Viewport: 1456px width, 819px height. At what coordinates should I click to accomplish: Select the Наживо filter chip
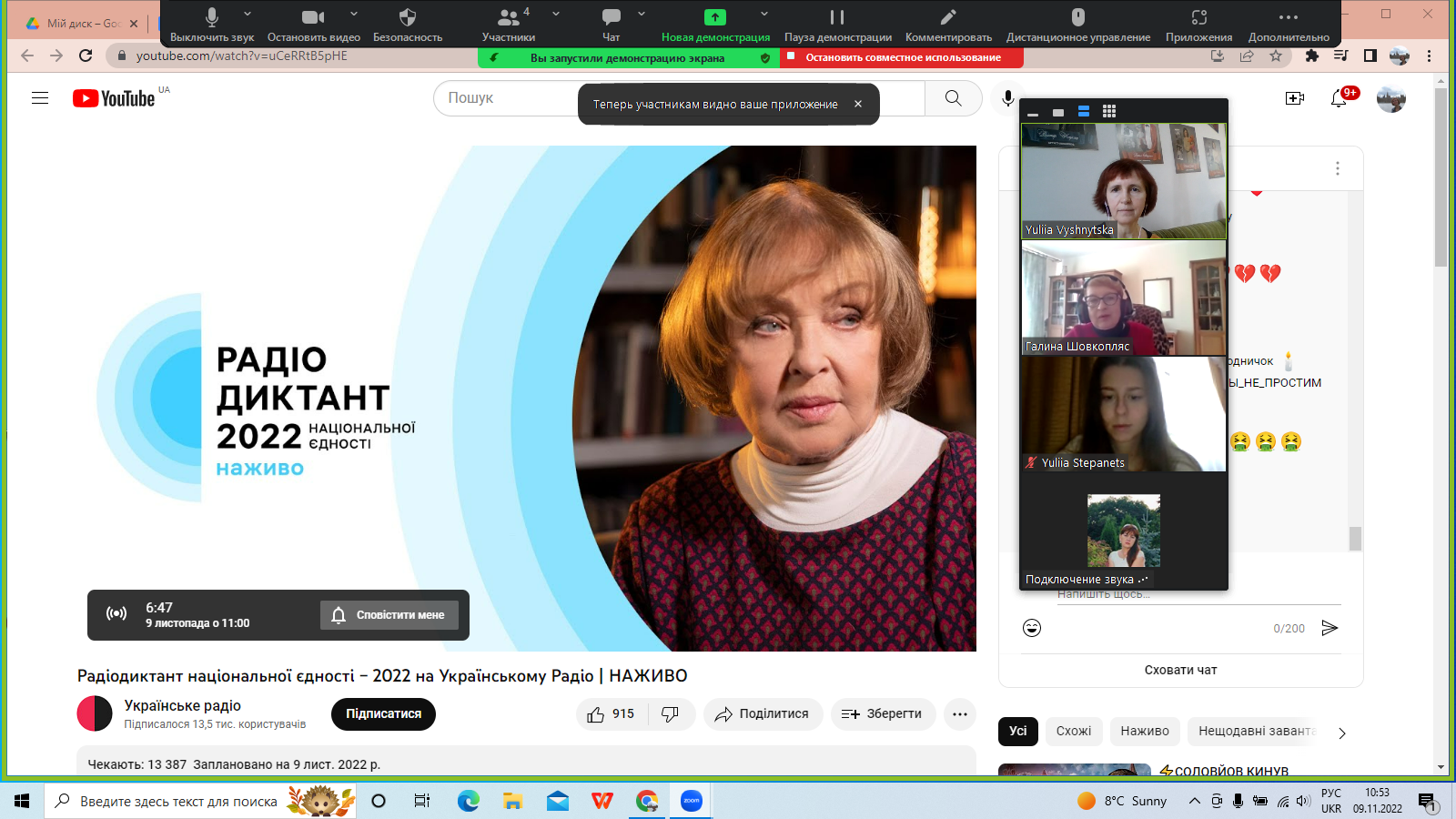[1144, 731]
